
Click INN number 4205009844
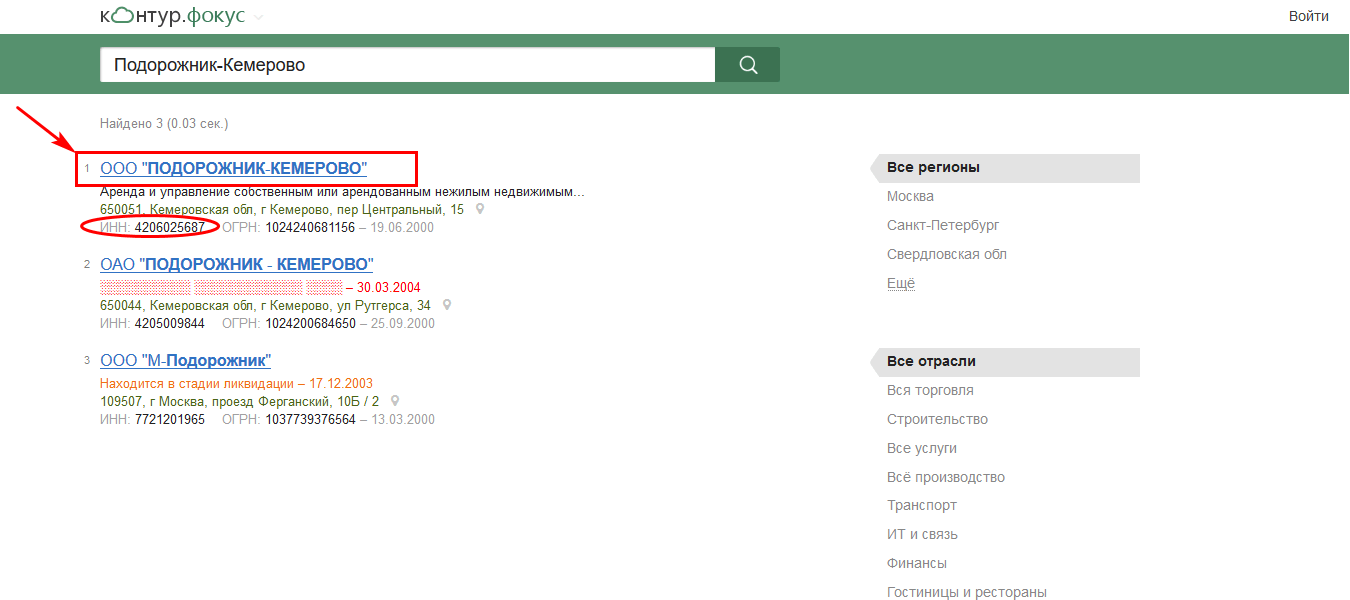(x=170, y=323)
